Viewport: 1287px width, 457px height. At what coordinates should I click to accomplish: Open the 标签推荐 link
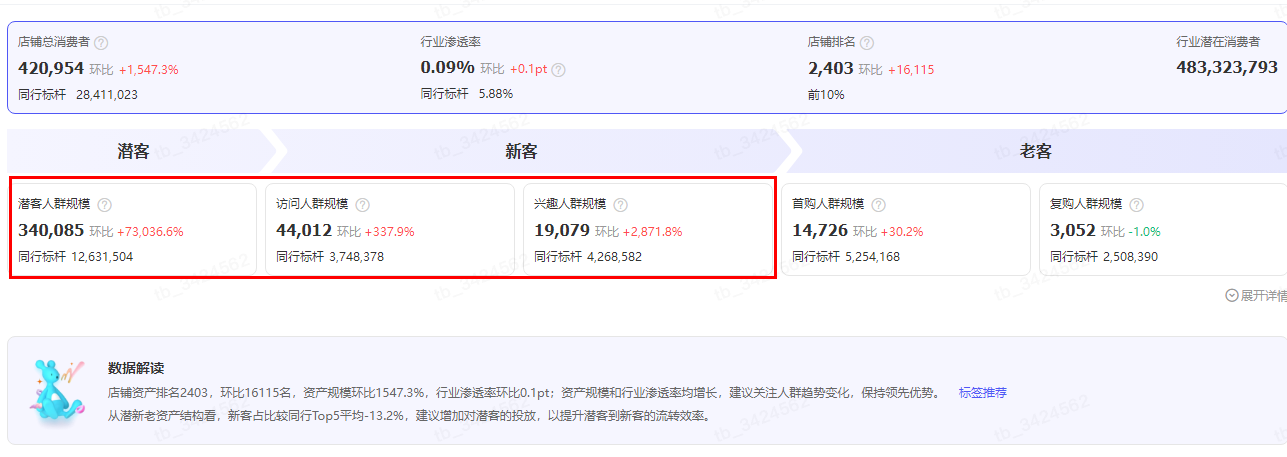tap(982, 393)
